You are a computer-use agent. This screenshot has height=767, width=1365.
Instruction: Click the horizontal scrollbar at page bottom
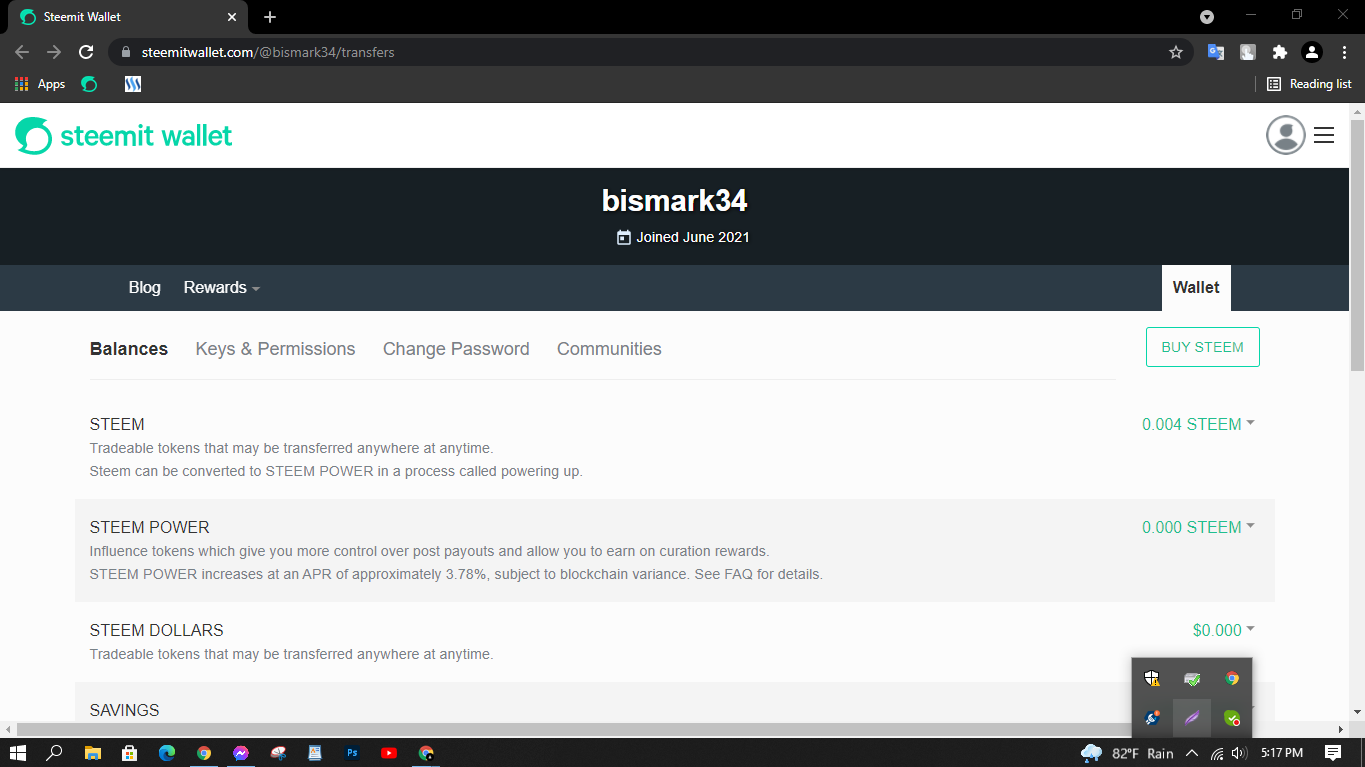coord(577,729)
